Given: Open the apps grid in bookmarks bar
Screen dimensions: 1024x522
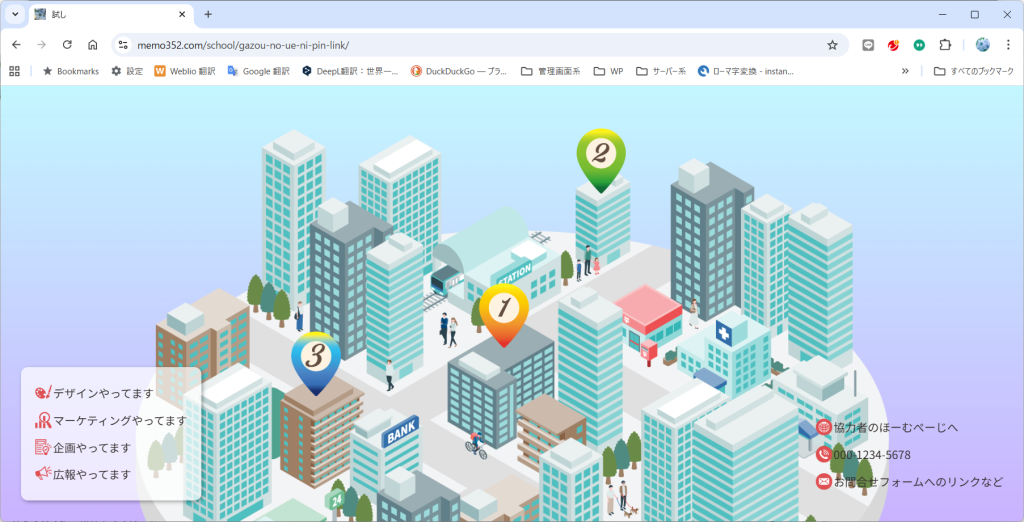Looking at the screenshot, I should click(x=14, y=71).
